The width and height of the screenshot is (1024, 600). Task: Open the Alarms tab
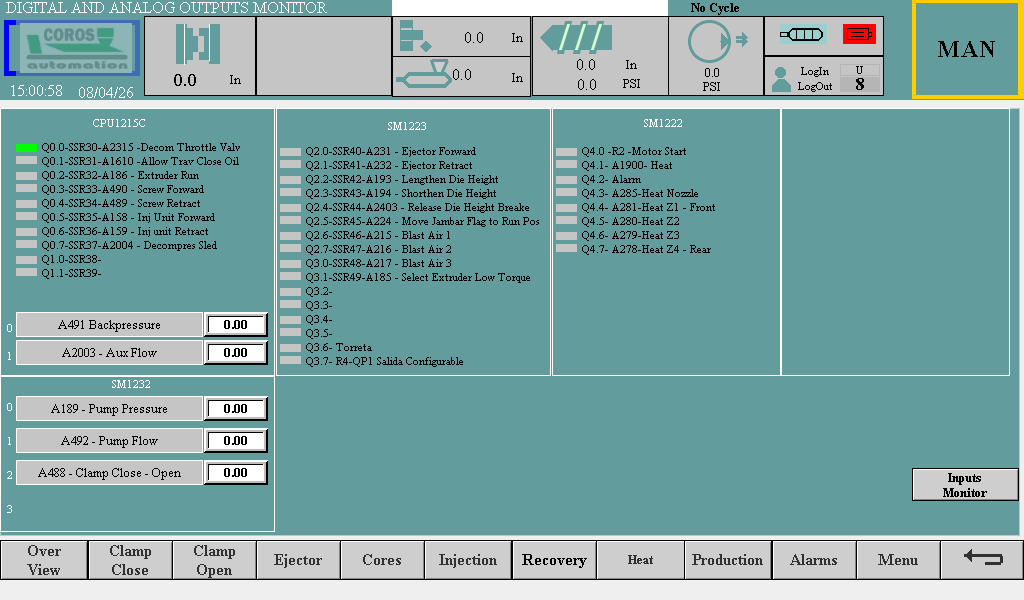(813, 560)
